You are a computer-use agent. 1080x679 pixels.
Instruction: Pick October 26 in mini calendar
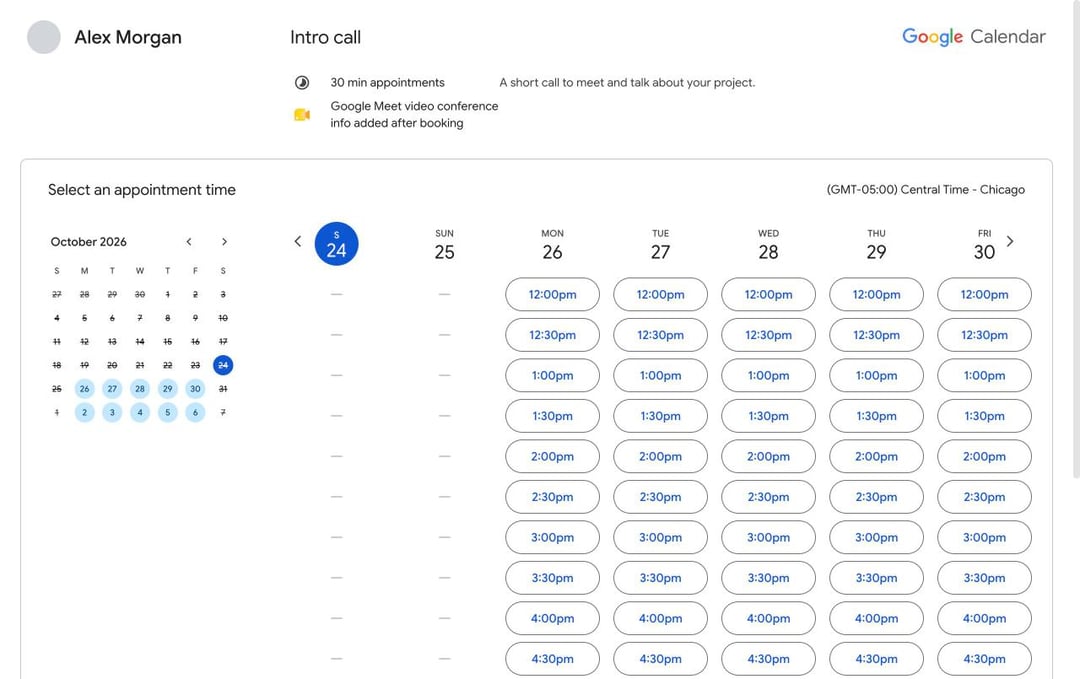pos(84,389)
